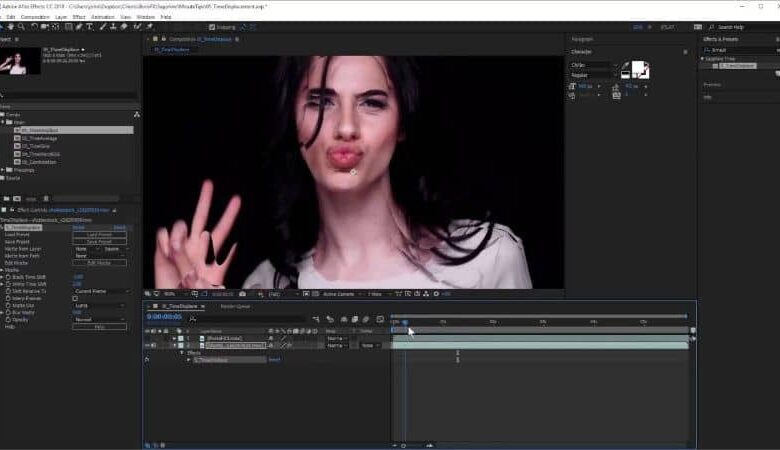
Task: Open the Composition menu
Action: (x=35, y=17)
